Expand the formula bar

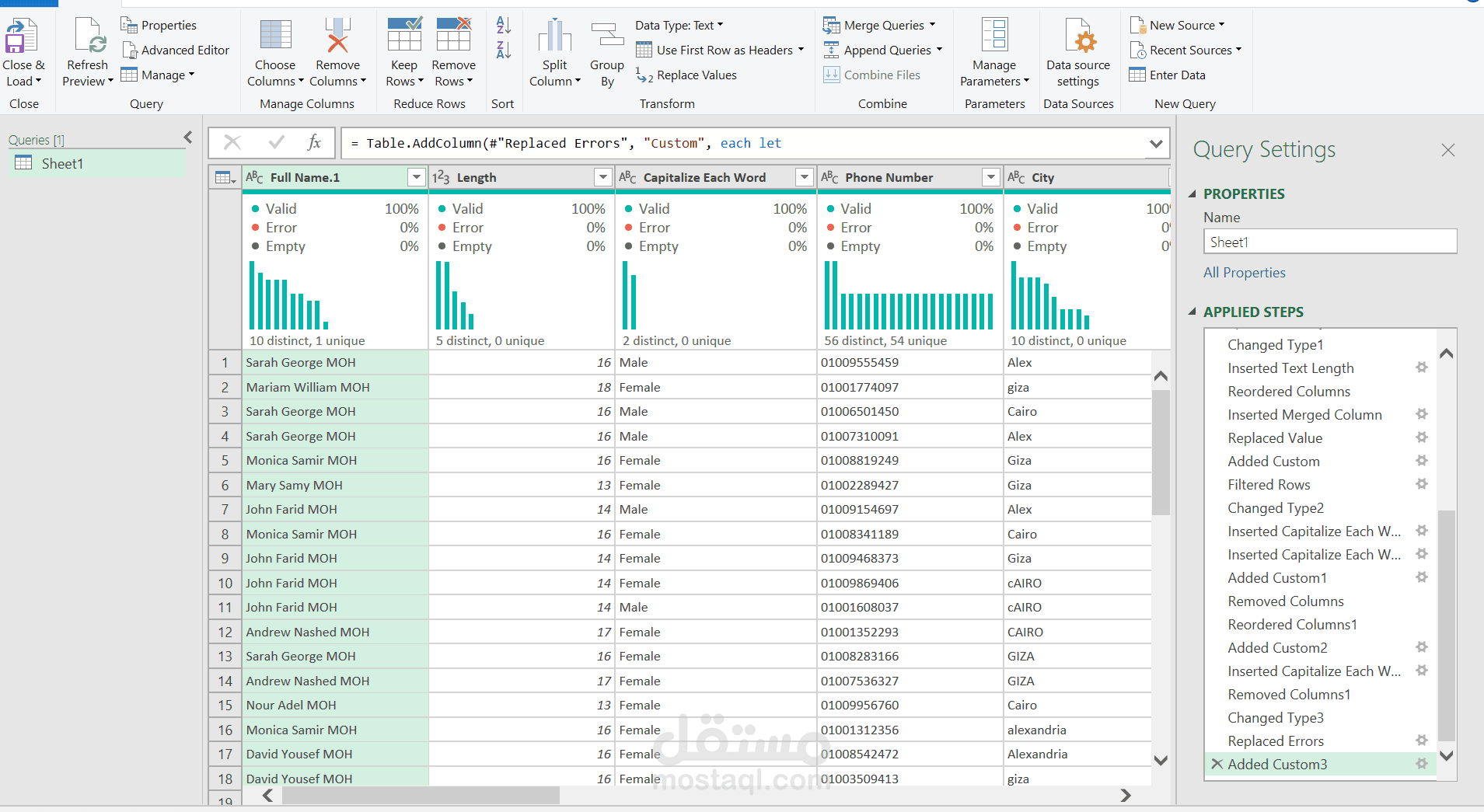(x=1156, y=144)
